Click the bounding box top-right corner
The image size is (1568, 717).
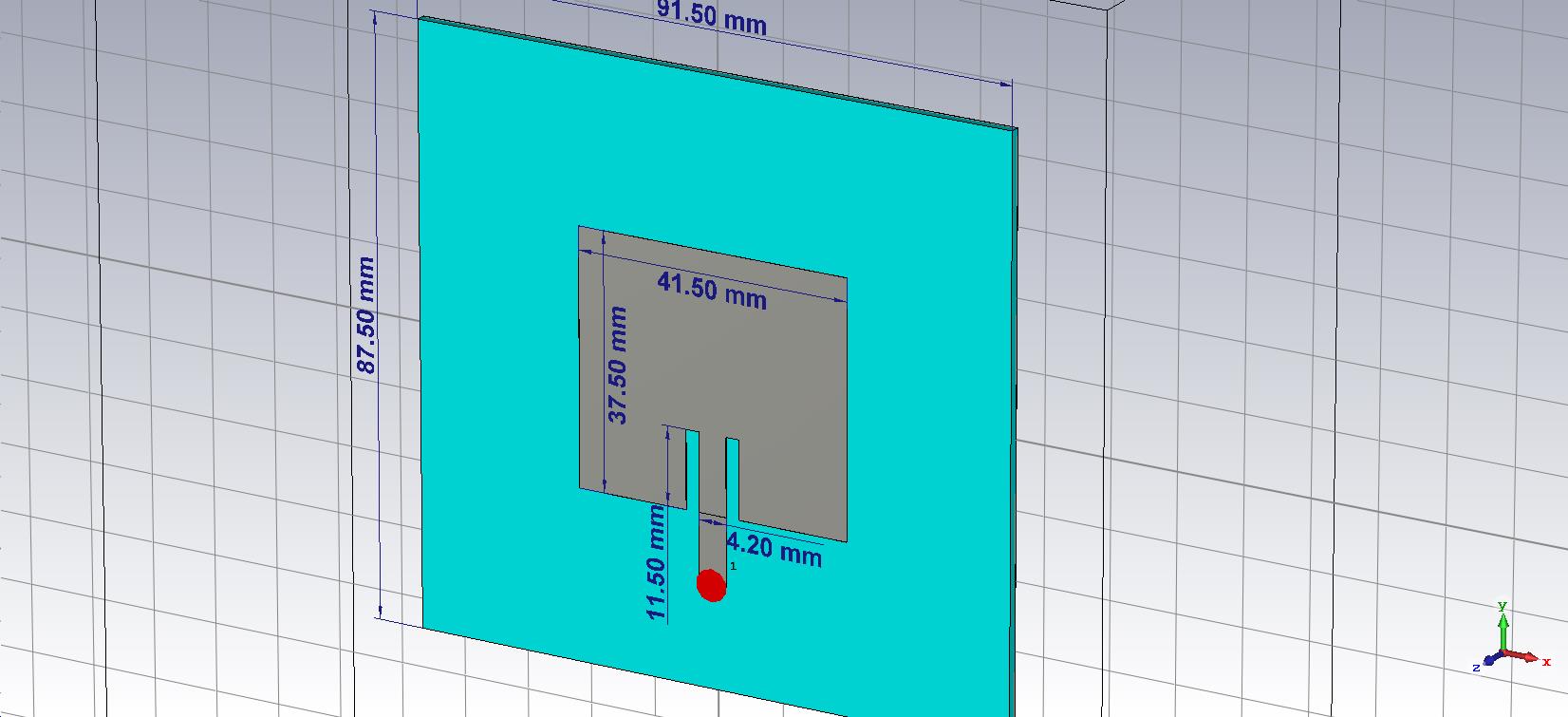pyautogui.click(x=1107, y=9)
